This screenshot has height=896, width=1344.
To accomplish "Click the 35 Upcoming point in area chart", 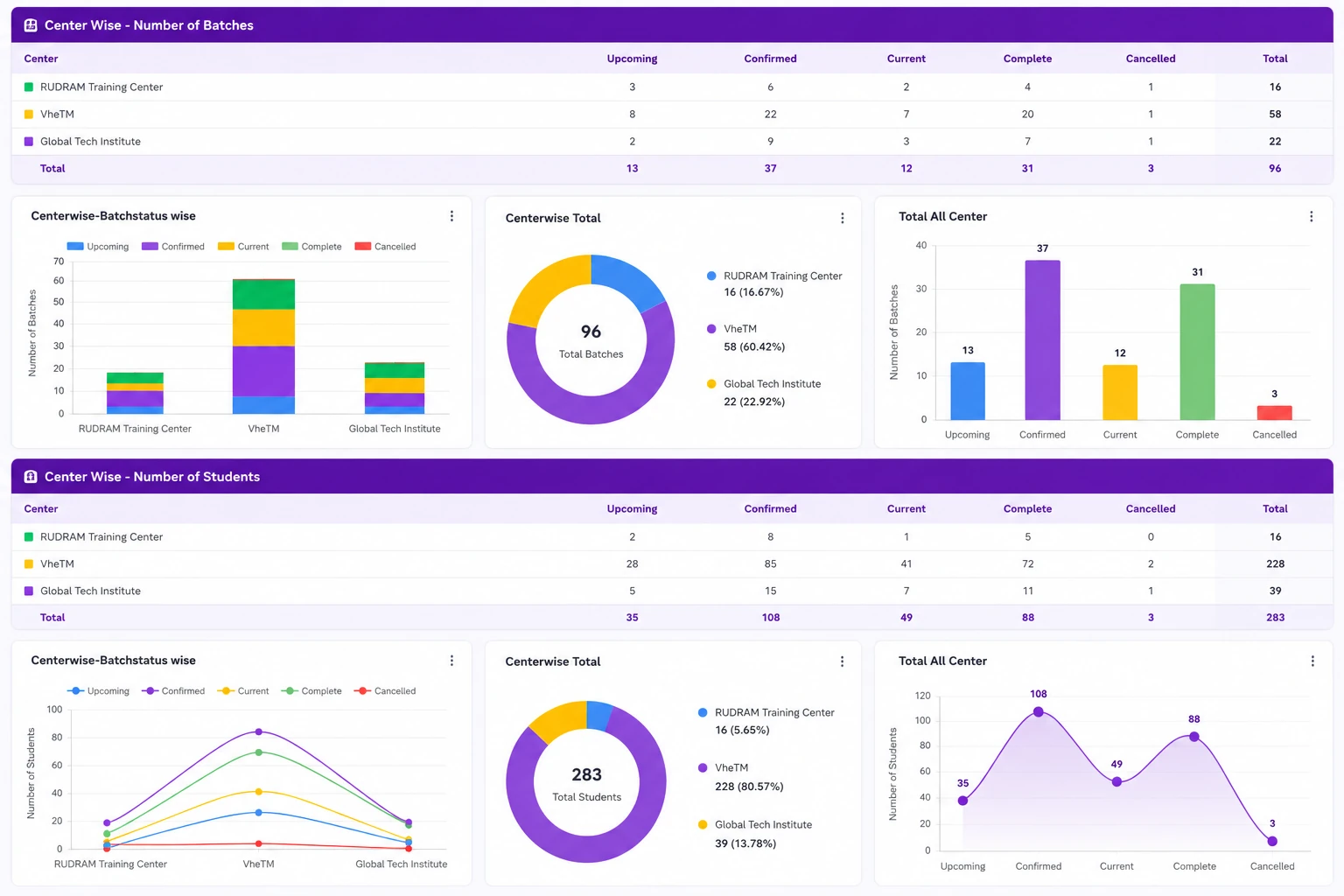I will (962, 801).
